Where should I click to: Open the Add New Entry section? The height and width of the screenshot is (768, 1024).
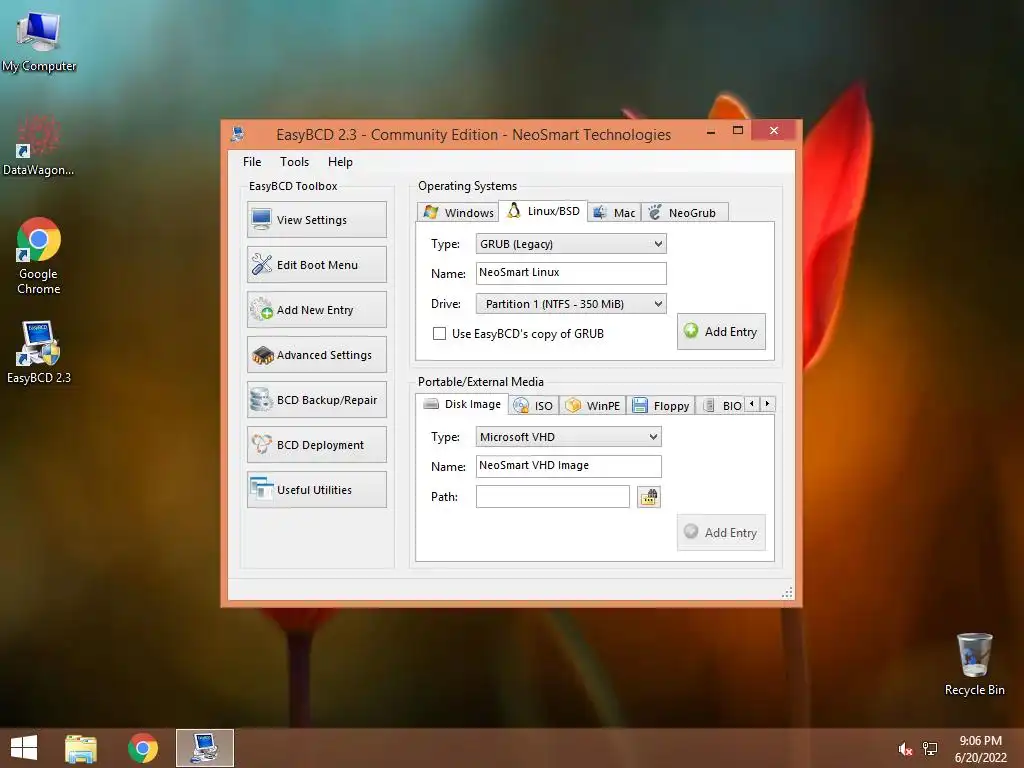coord(317,310)
